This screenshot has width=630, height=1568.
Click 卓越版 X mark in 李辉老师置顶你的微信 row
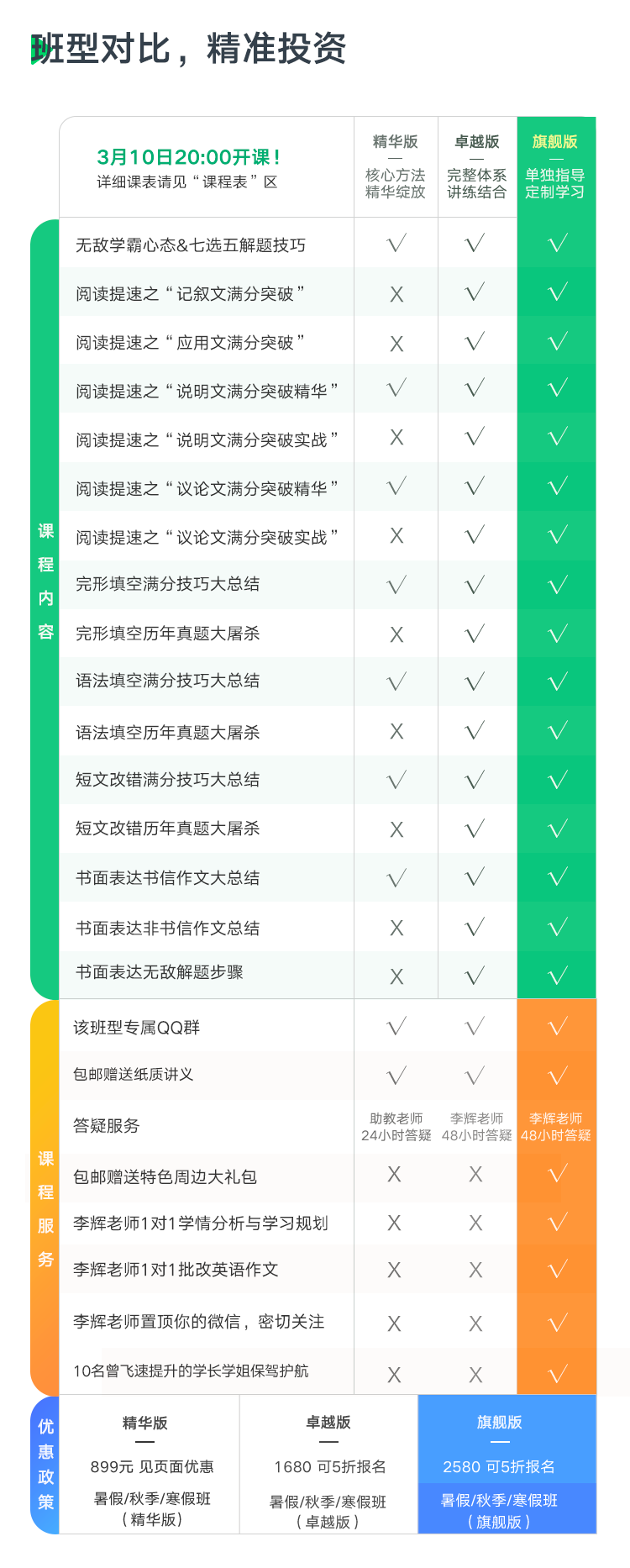click(x=475, y=1323)
